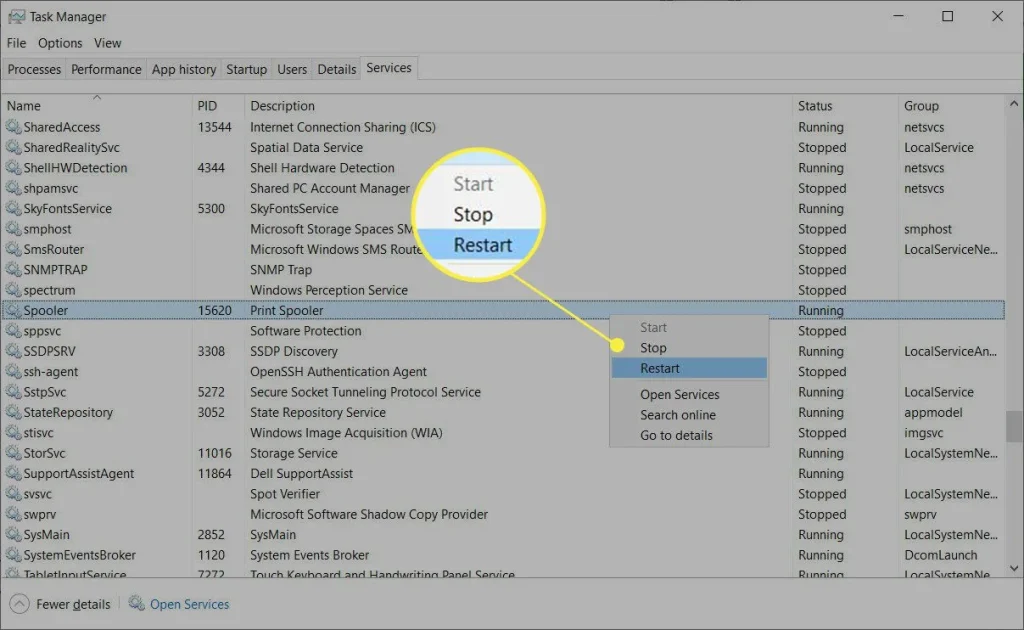Click the sppsvc service gear icon
The width and height of the screenshot is (1024, 630).
13,330
